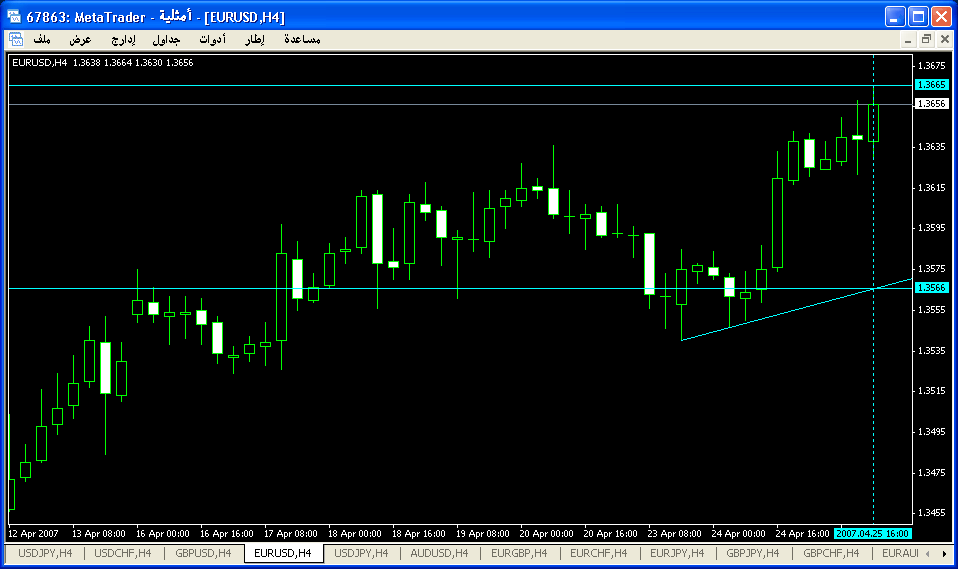Click the 12 Apr 2007 time label
Screen dimensions: 958x569
click(x=34, y=534)
